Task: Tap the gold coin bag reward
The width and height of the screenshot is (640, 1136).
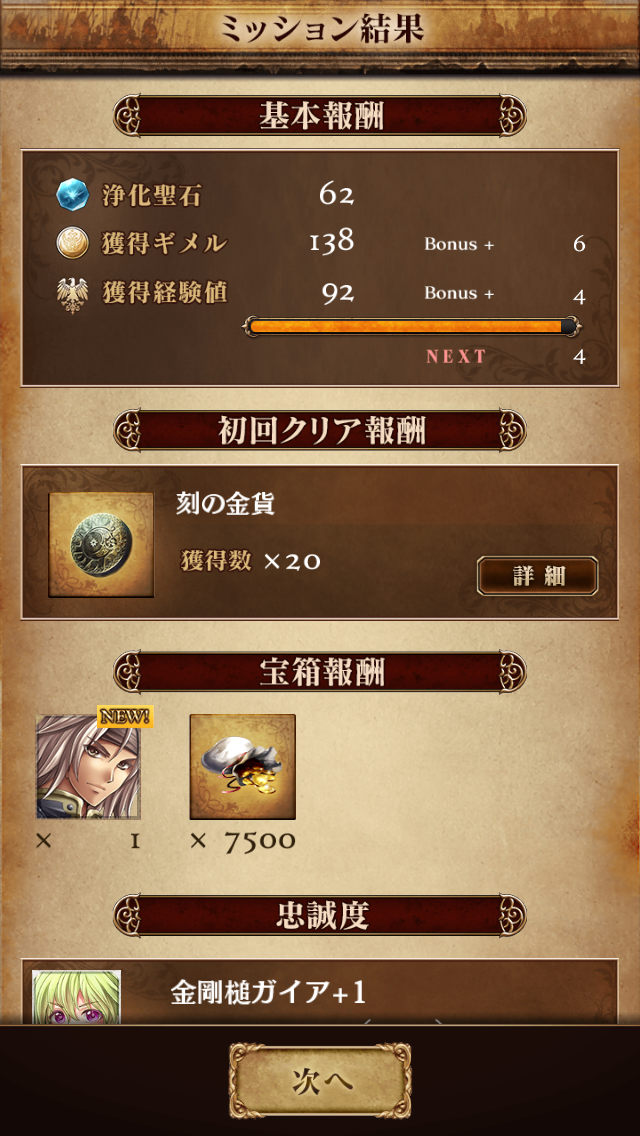Action: [243, 767]
